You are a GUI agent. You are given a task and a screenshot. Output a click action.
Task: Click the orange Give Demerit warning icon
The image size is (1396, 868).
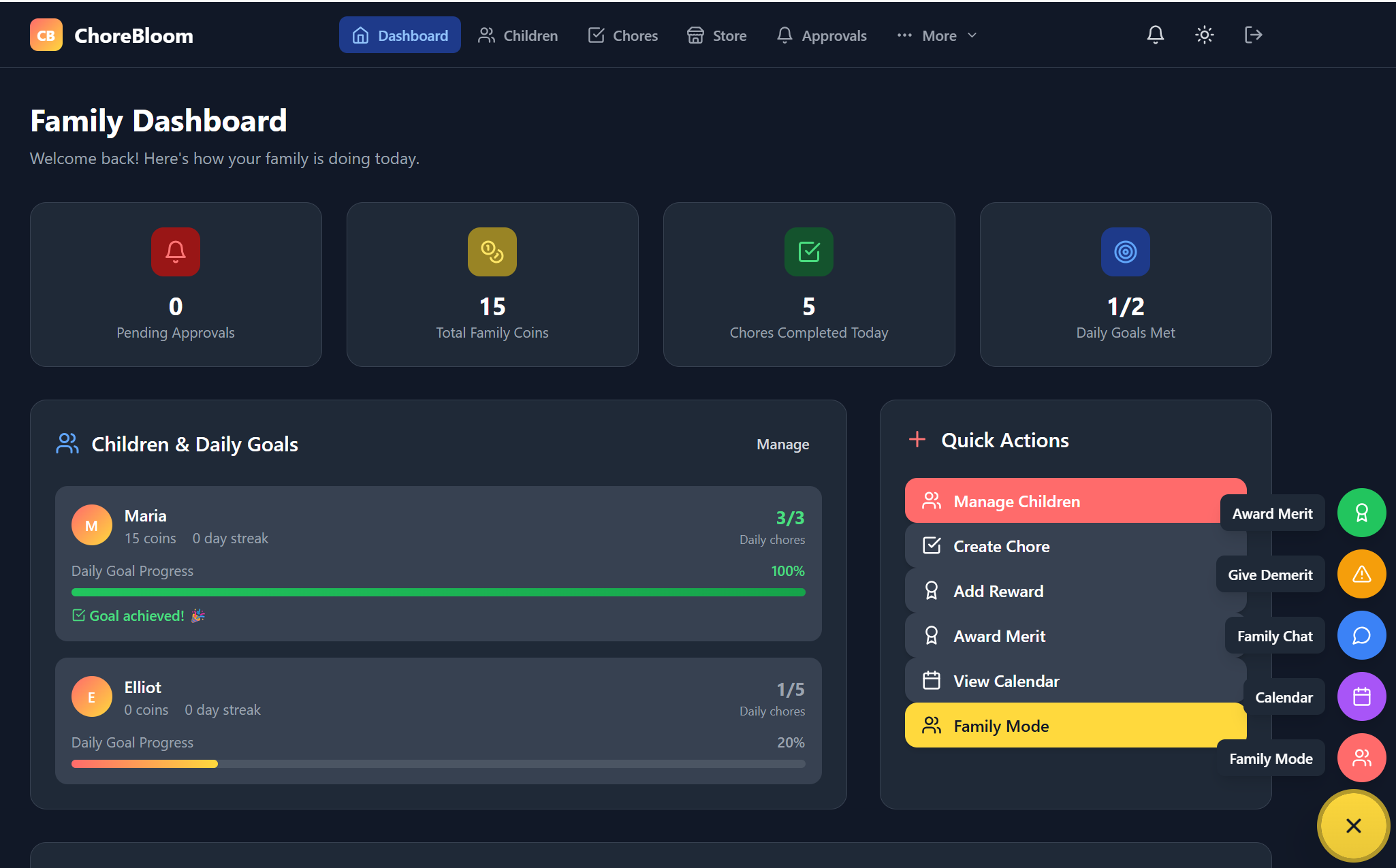(x=1361, y=574)
